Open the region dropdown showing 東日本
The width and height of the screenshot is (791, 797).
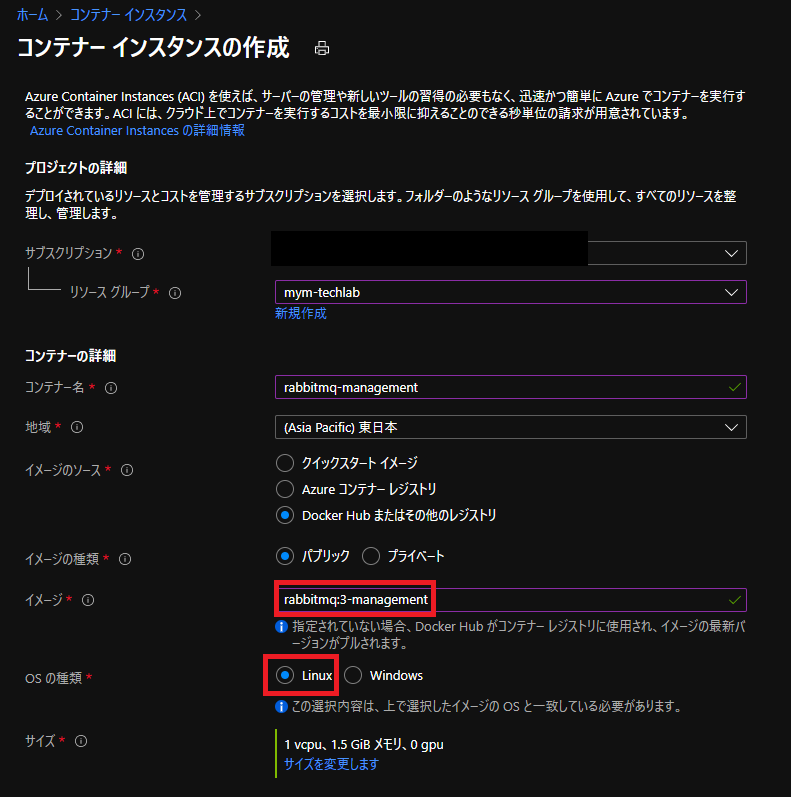pyautogui.click(x=511, y=427)
